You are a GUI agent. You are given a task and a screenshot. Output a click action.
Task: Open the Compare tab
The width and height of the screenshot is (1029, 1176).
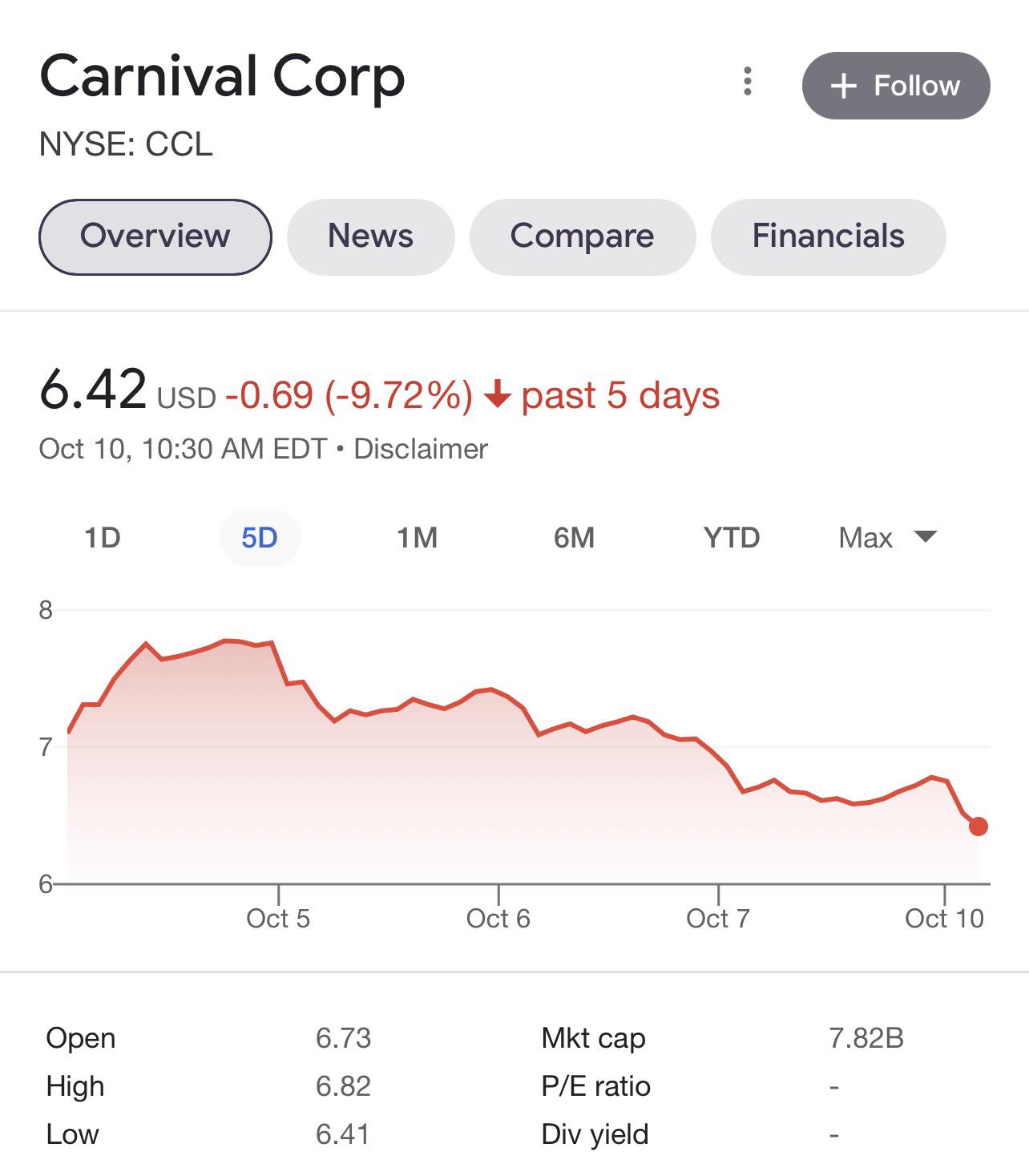coord(582,236)
